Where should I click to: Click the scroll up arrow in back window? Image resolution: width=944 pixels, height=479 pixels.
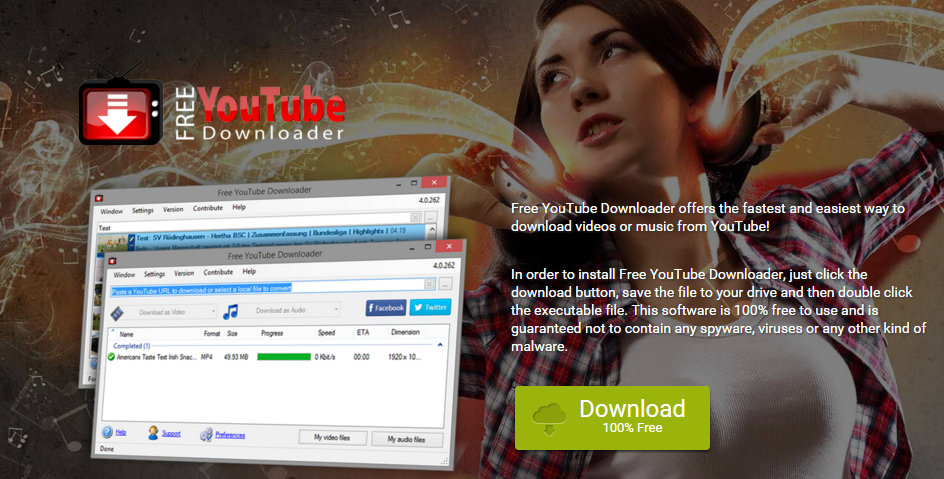pyautogui.click(x=431, y=230)
